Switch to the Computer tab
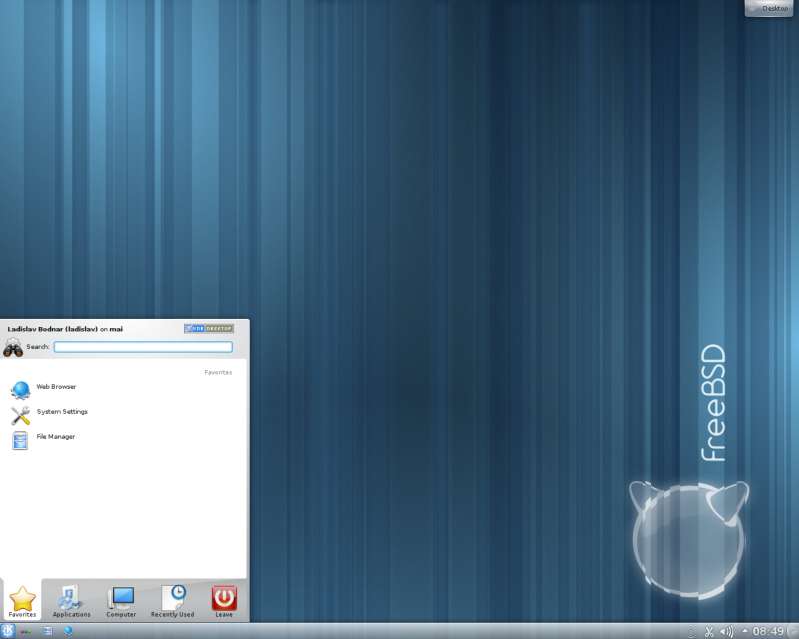799x639 pixels. [121, 601]
